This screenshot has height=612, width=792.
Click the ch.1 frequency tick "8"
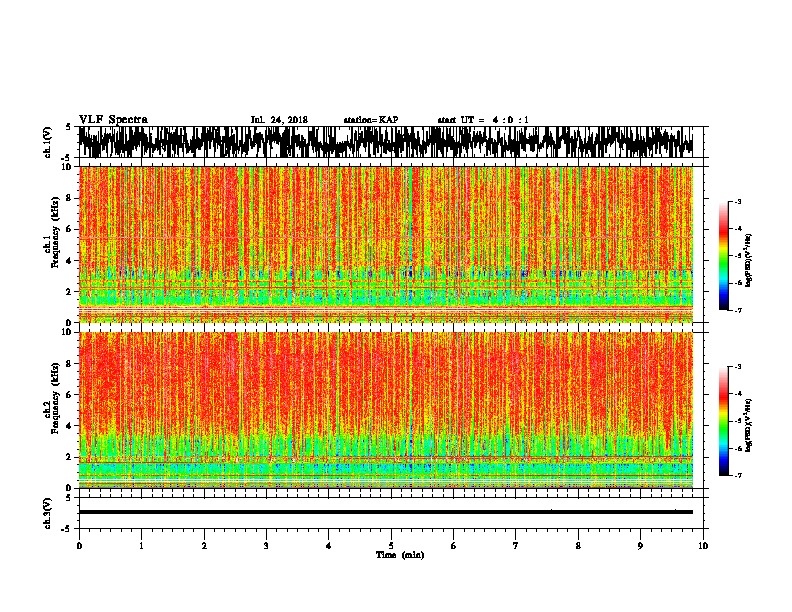point(70,198)
